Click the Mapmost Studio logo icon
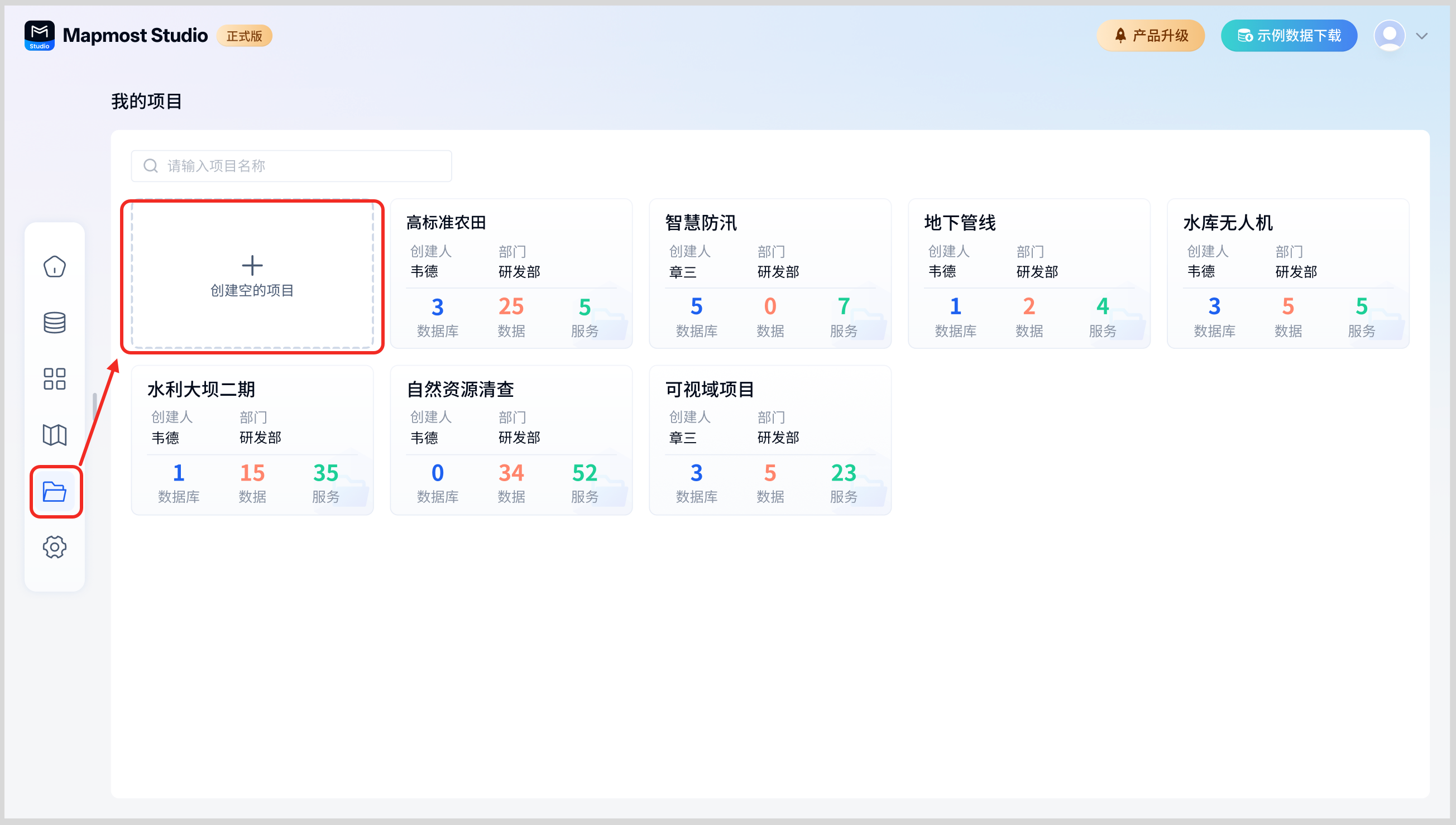This screenshot has width=1456, height=825. point(40,35)
